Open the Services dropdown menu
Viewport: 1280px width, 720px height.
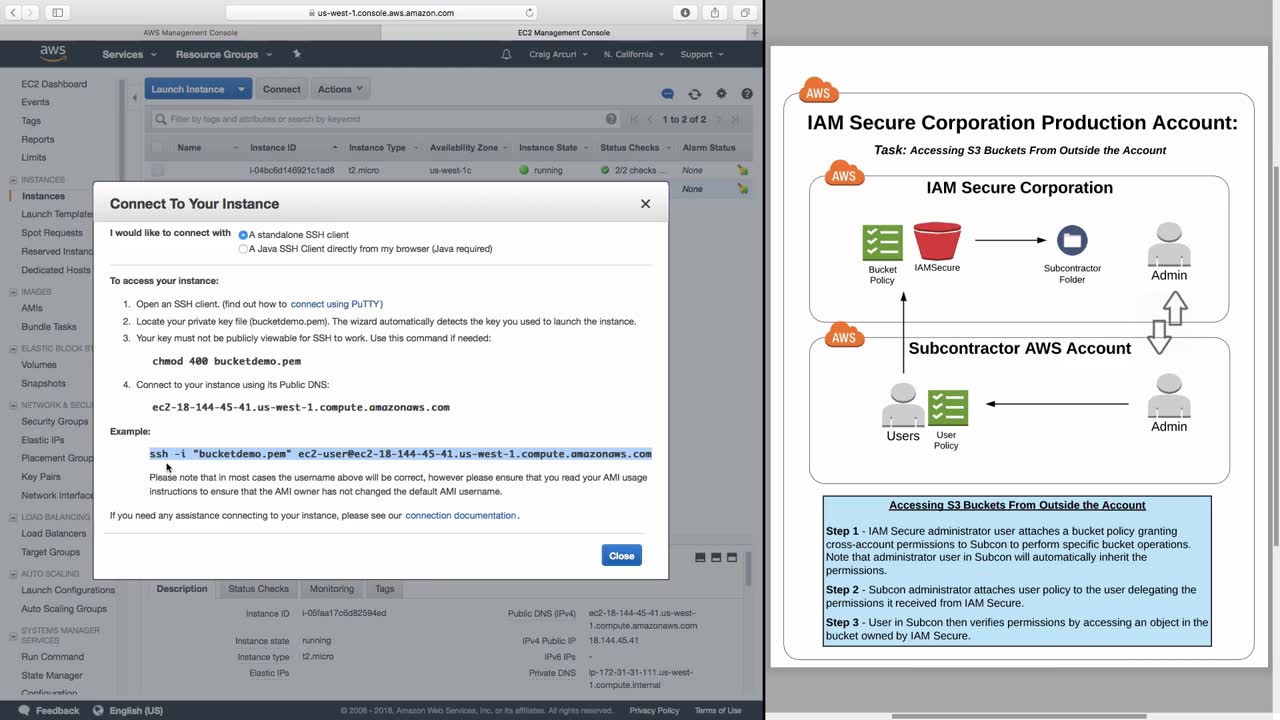[x=129, y=54]
